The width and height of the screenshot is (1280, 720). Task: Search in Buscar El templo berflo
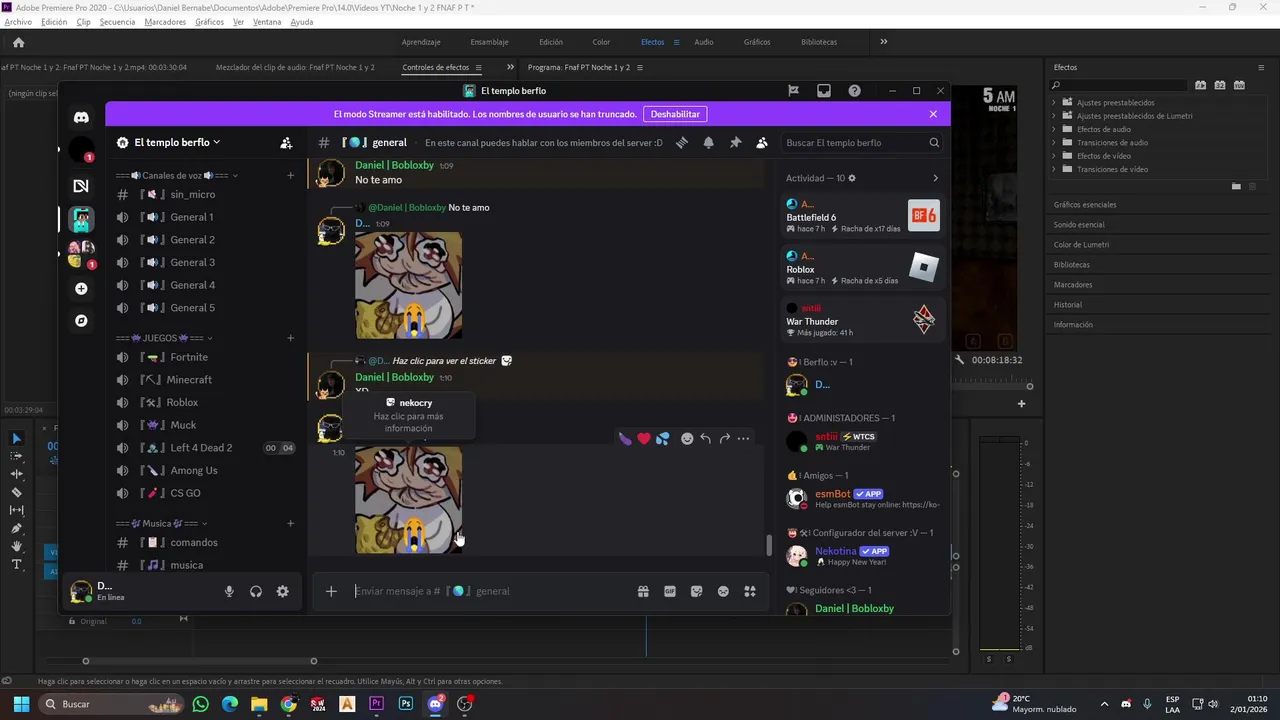(x=862, y=143)
